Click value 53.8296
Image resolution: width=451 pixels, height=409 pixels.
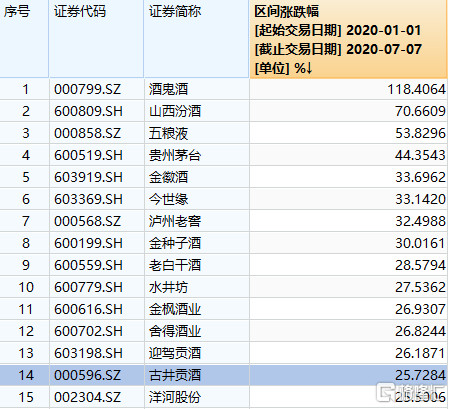[x=420, y=133]
